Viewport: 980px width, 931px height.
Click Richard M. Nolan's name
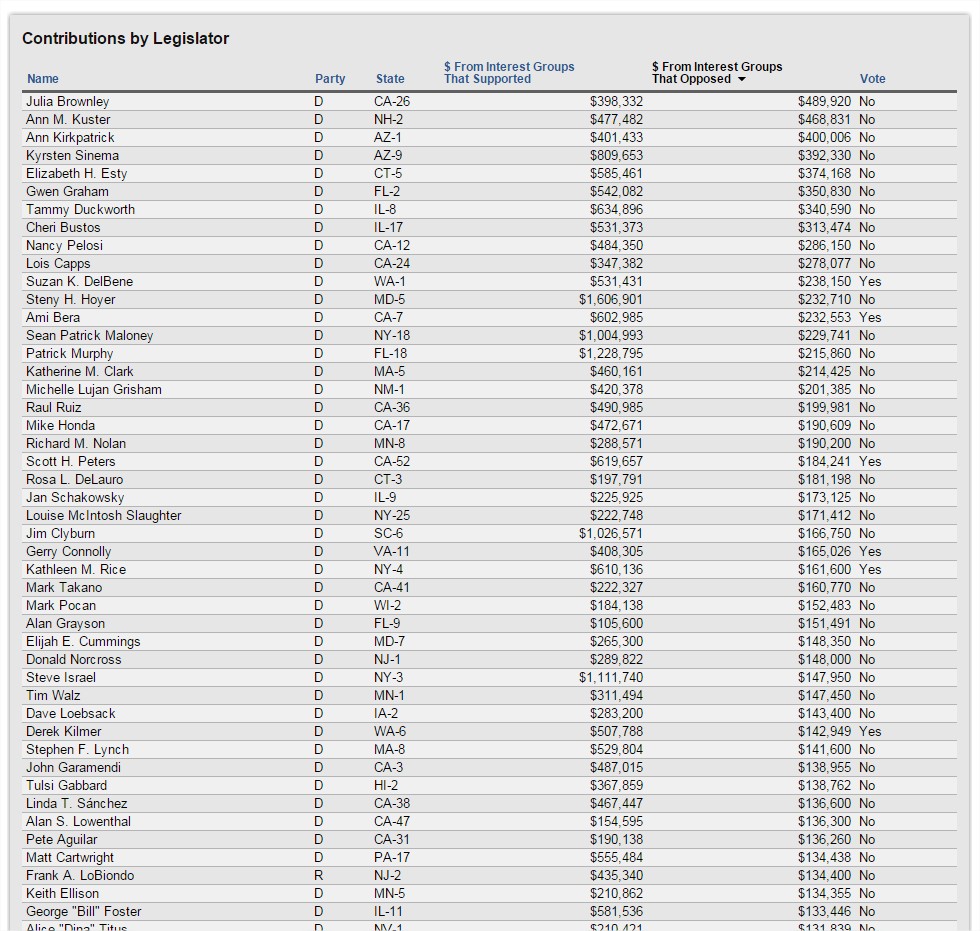tap(76, 444)
